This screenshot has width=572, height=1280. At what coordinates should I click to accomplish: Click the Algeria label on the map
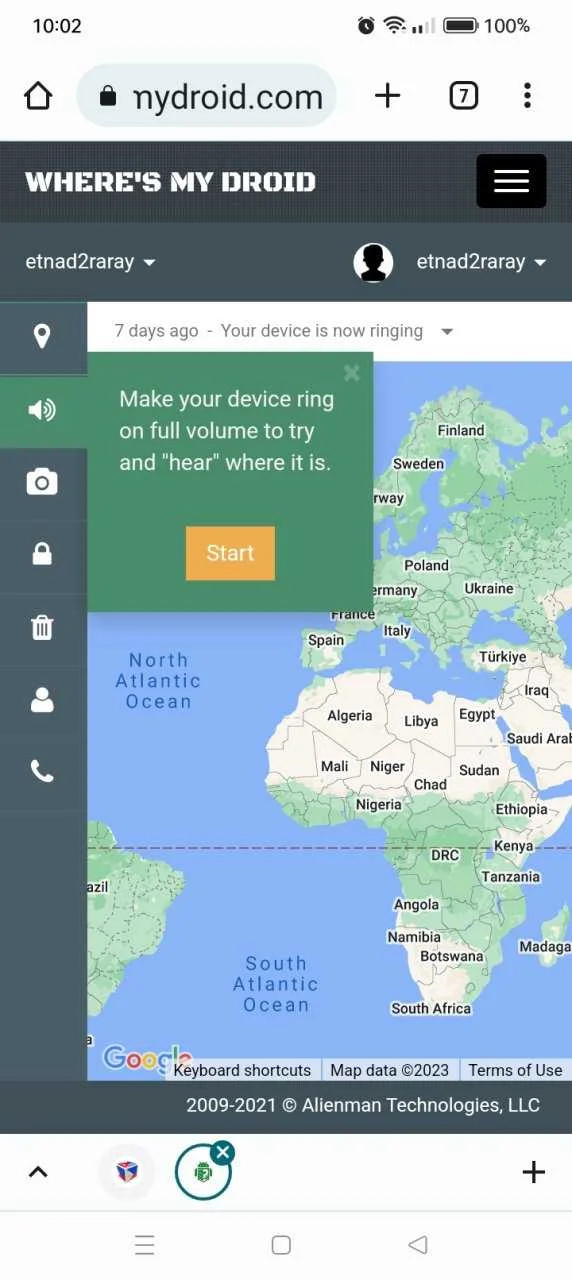[350, 716]
